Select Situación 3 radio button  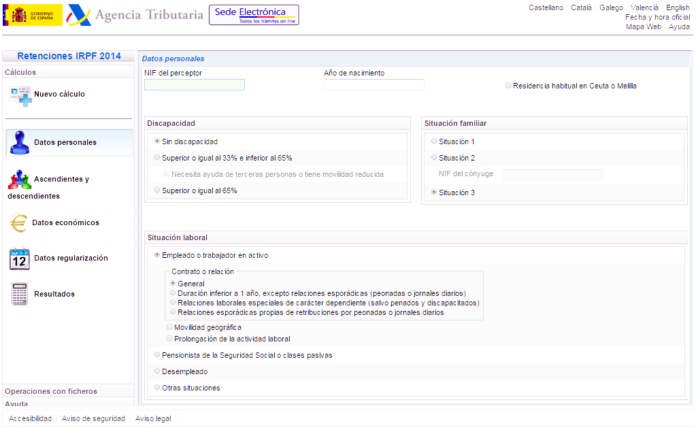(434, 193)
